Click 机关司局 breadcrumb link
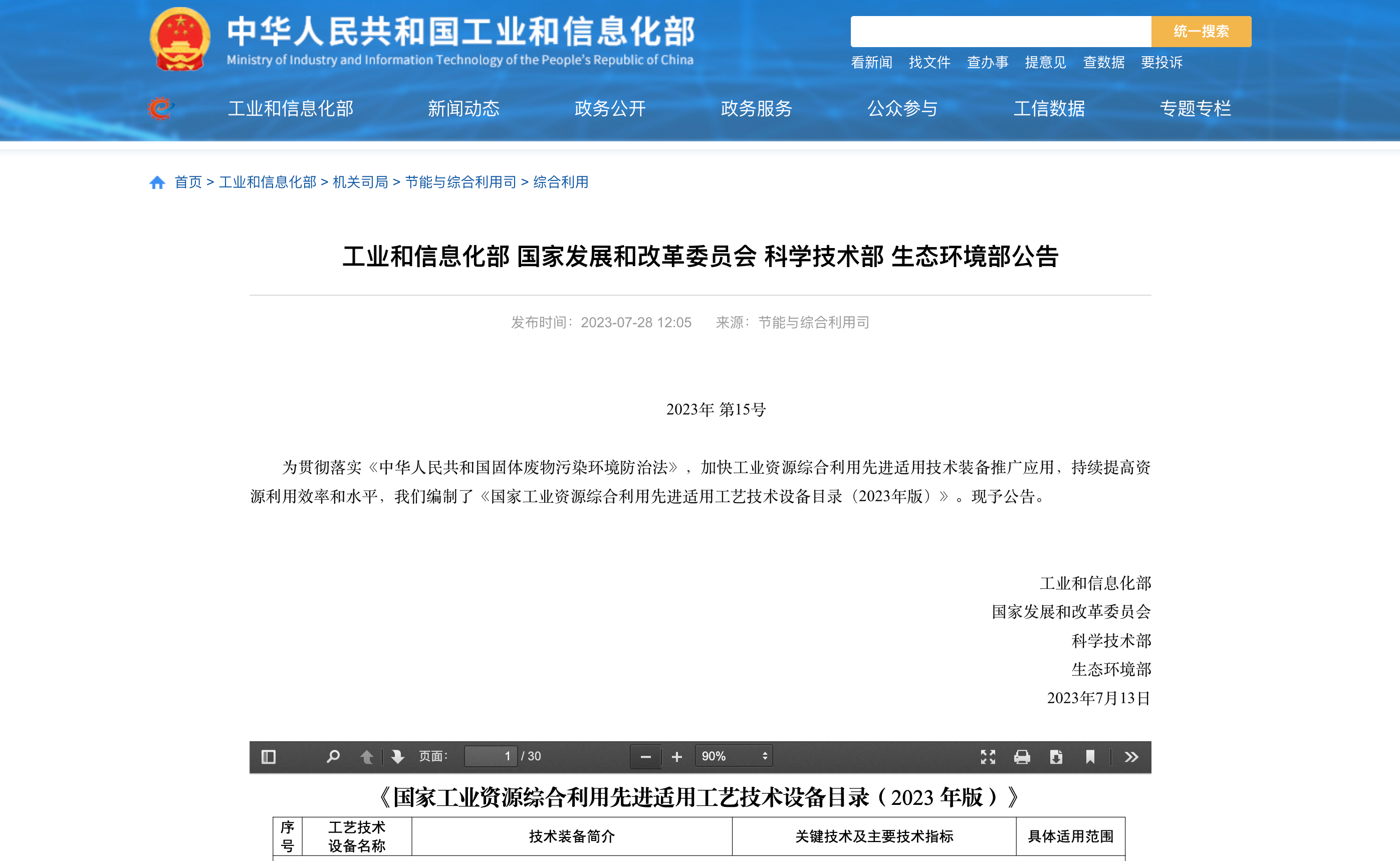Image resolution: width=1400 pixels, height=861 pixels. [360, 182]
